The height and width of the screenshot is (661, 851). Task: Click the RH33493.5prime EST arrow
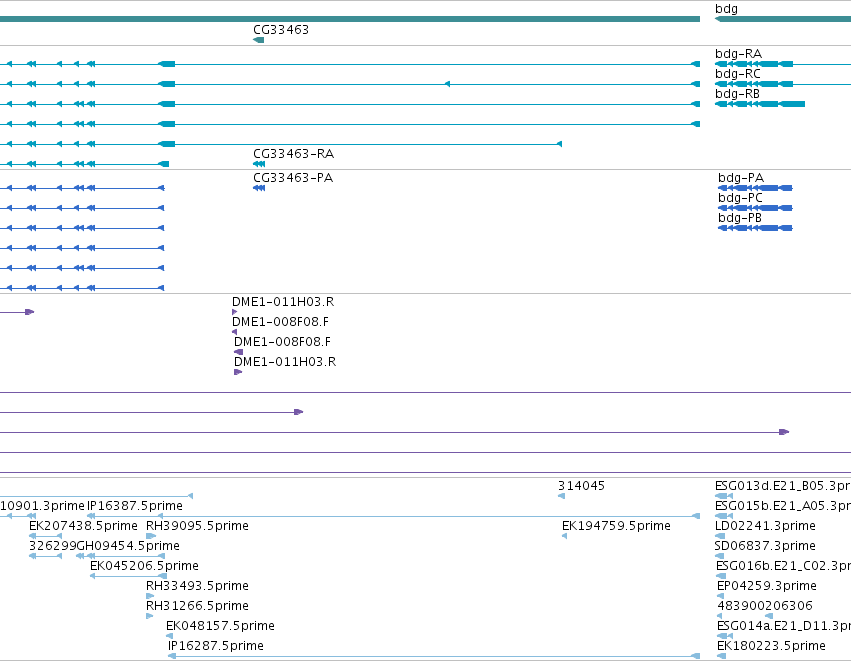tap(150, 596)
